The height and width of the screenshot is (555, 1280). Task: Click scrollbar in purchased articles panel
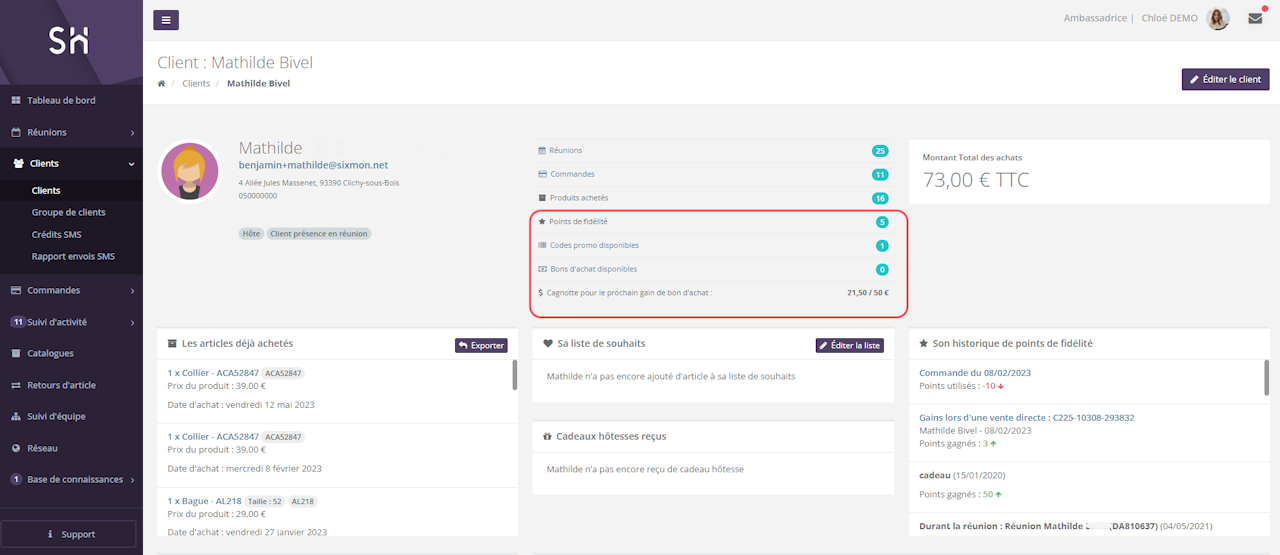point(515,375)
